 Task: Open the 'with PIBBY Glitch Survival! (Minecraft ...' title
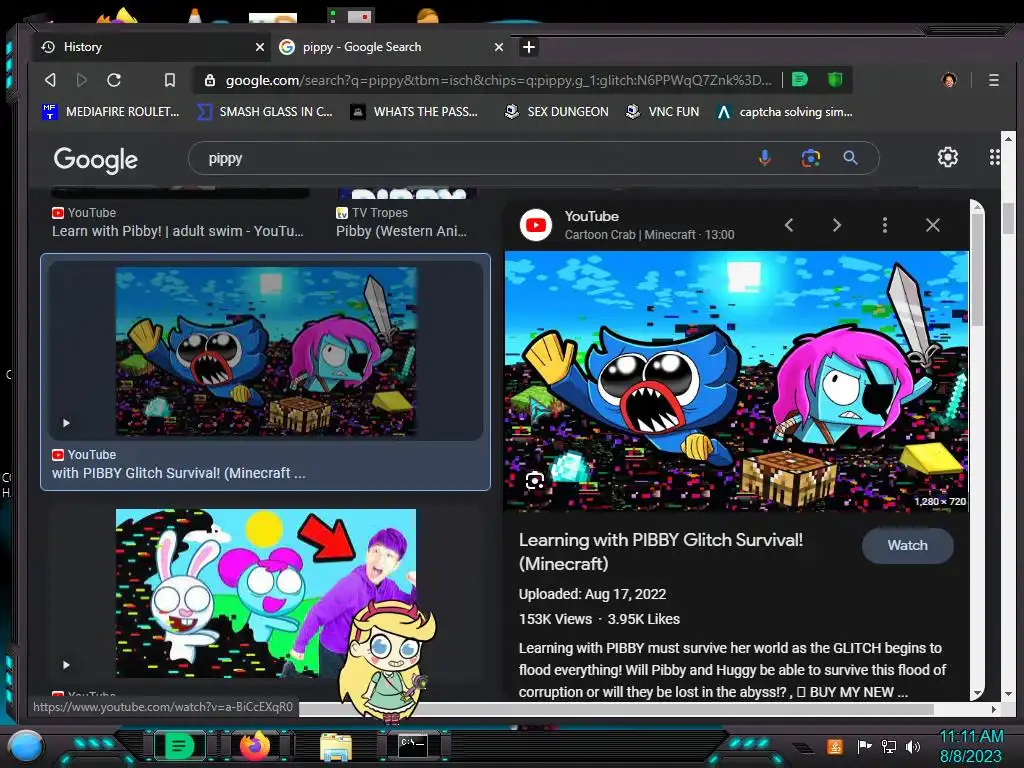pyautogui.click(x=178, y=473)
